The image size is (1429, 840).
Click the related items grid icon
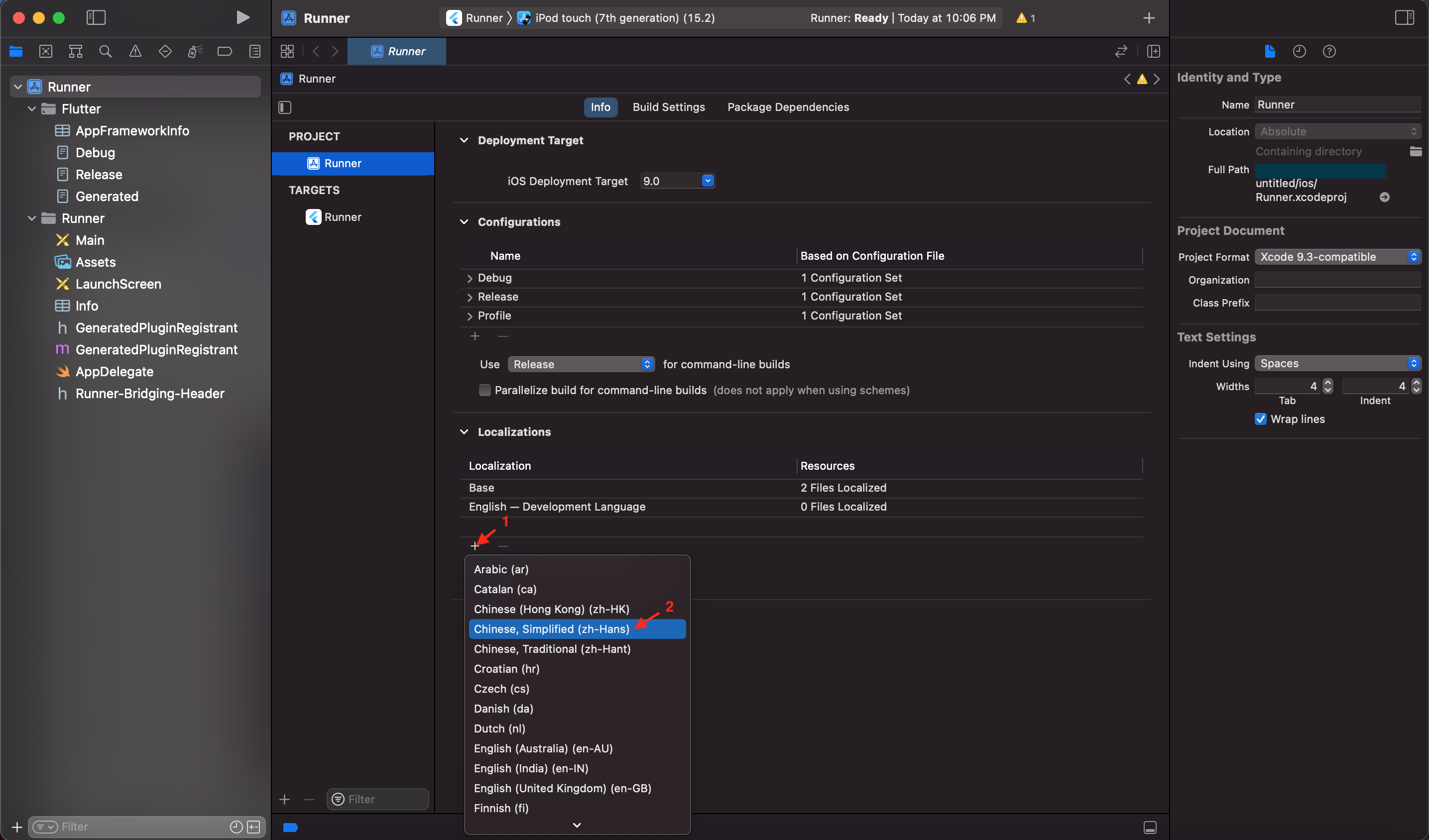(287, 52)
